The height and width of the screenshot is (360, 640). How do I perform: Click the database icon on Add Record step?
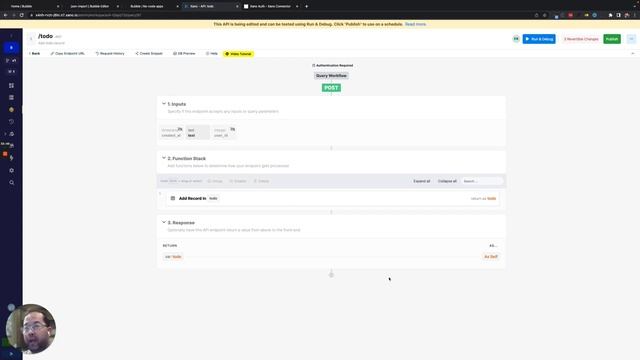(x=173, y=198)
